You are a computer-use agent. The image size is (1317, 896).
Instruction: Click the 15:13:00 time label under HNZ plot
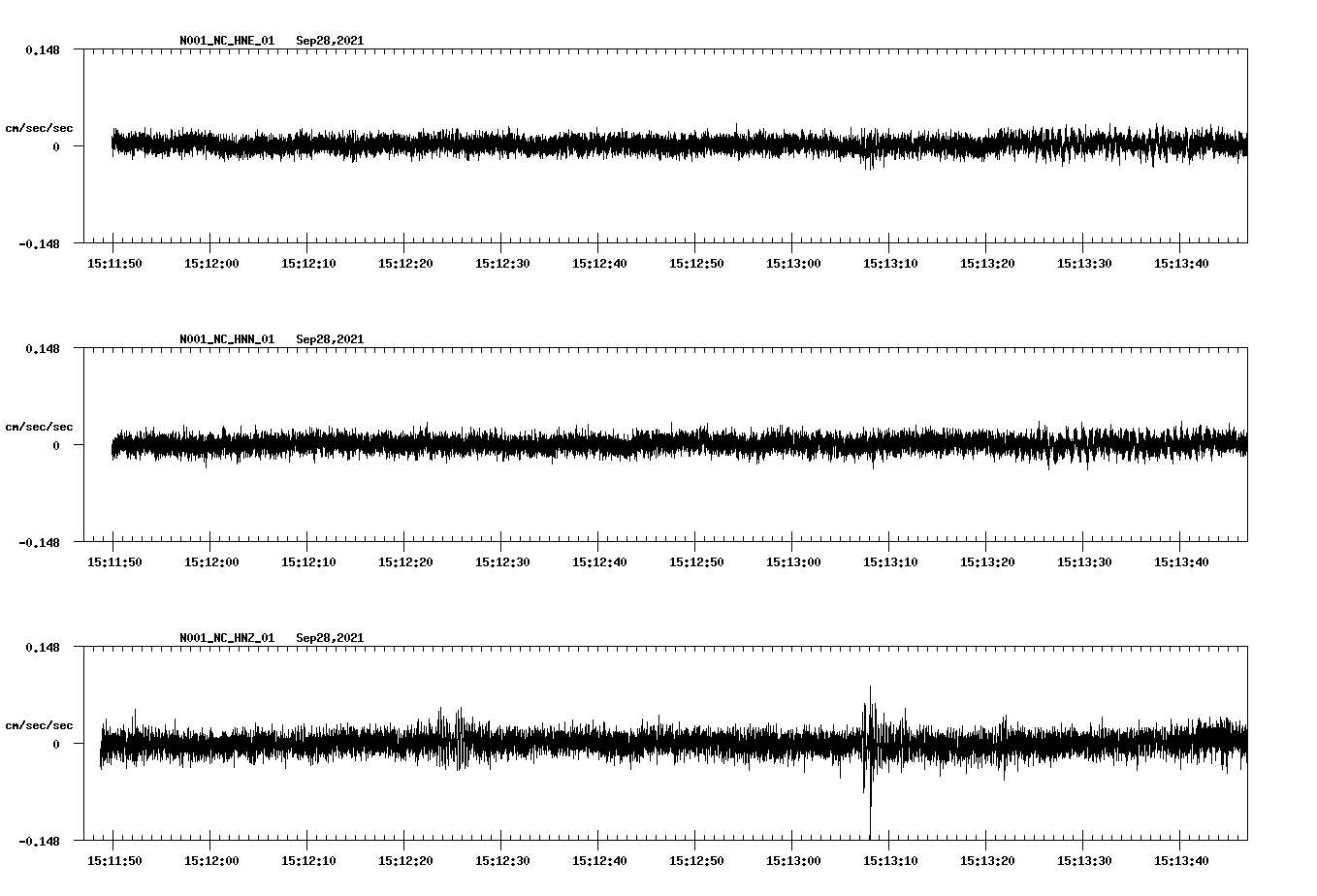tap(793, 861)
